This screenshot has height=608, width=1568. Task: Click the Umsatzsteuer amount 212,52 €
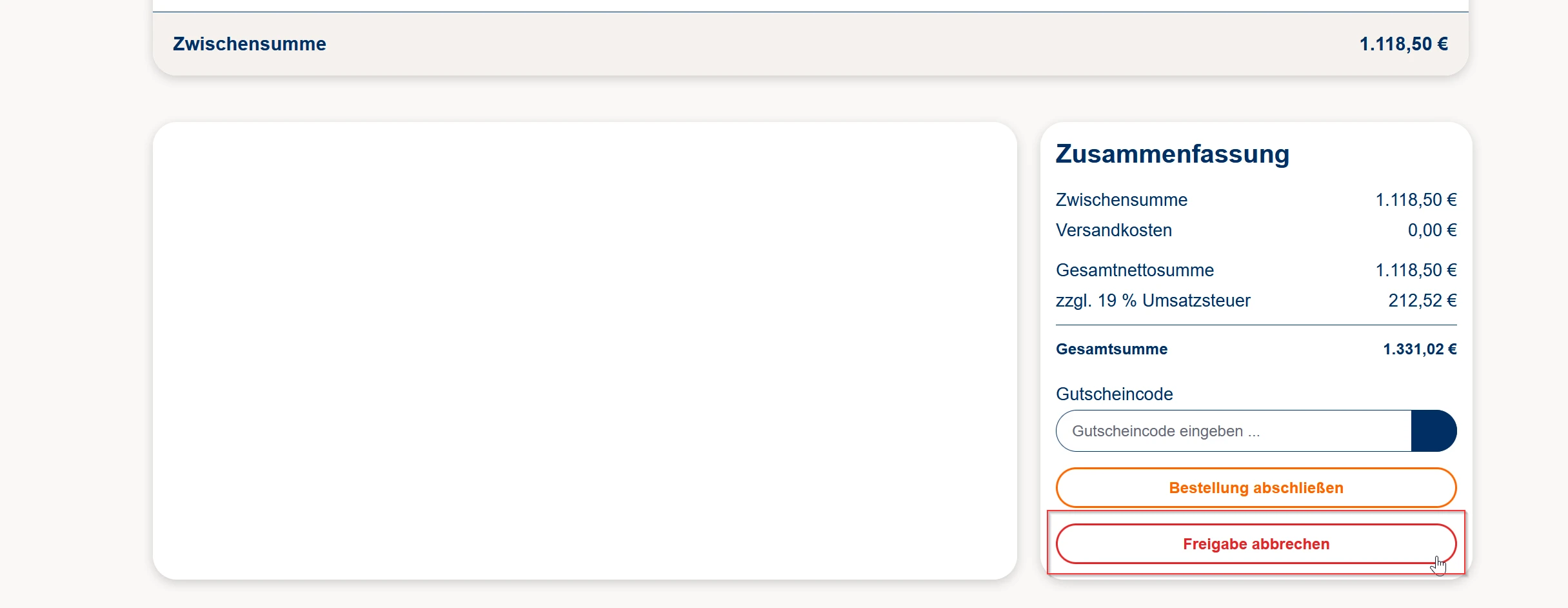tap(1422, 301)
